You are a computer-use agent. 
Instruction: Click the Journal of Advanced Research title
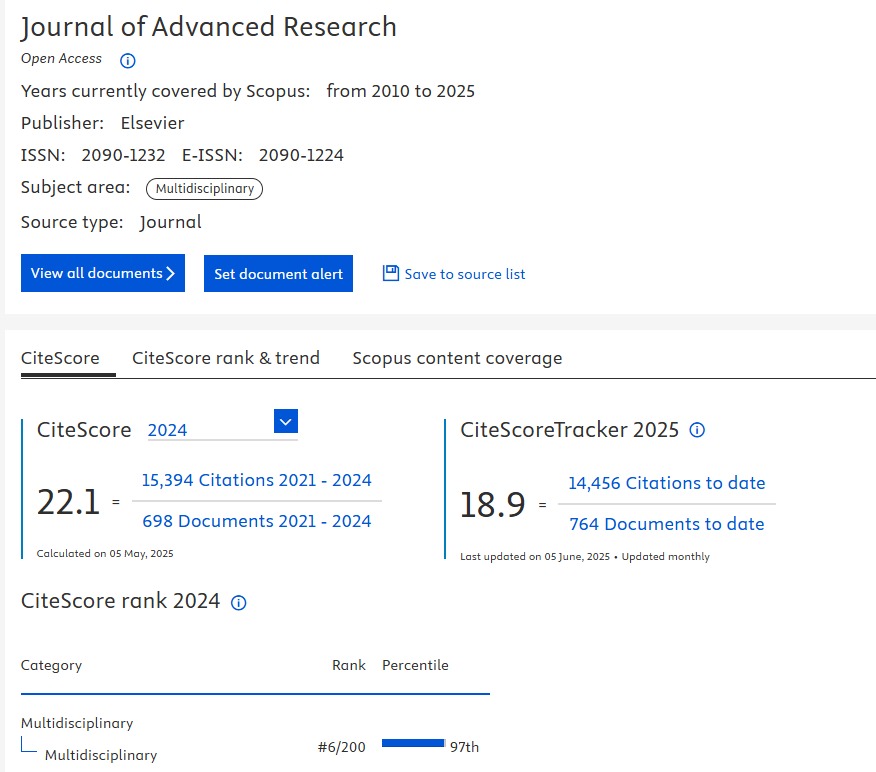(209, 27)
